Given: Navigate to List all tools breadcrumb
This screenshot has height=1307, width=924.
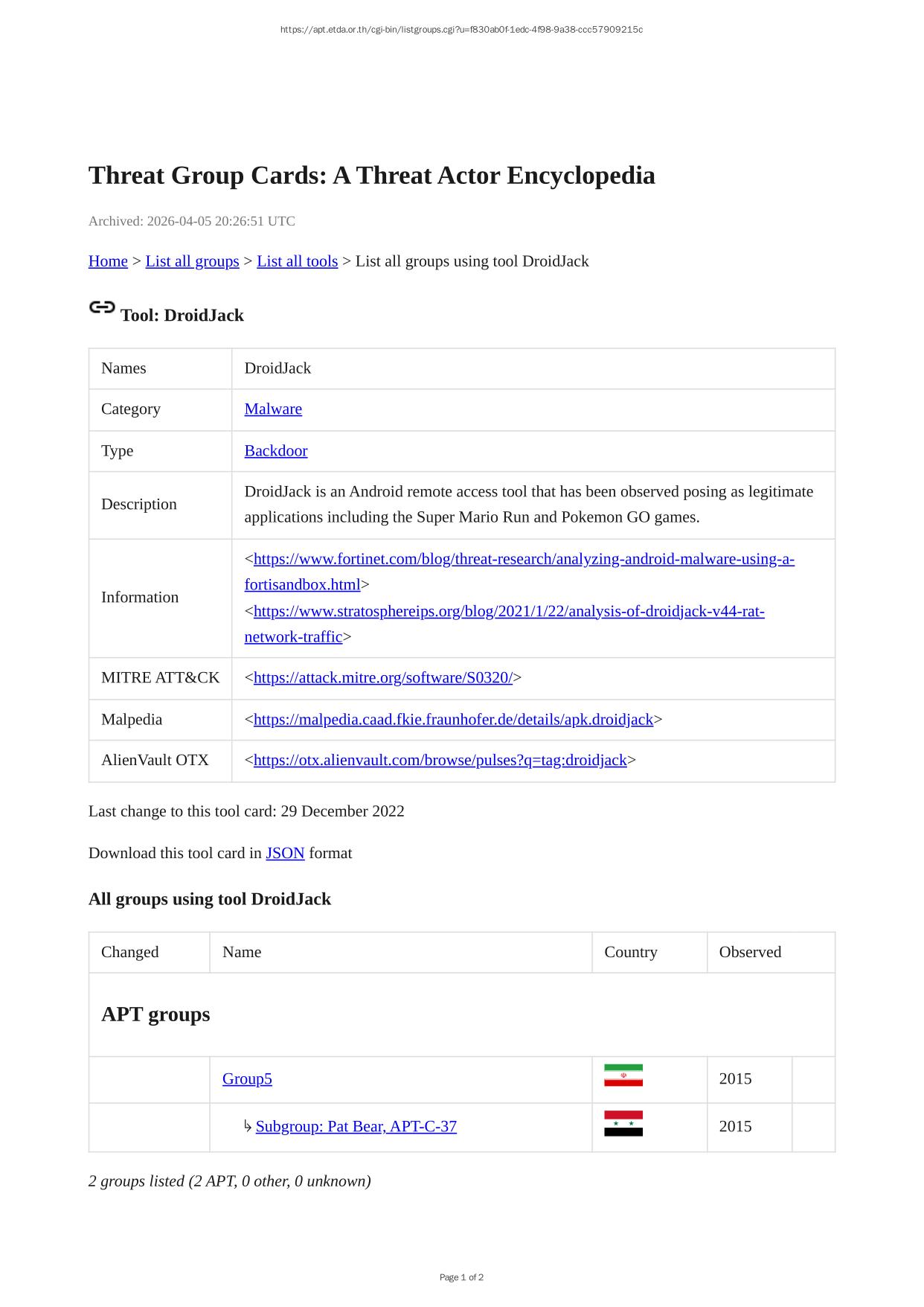Looking at the screenshot, I should [297, 261].
